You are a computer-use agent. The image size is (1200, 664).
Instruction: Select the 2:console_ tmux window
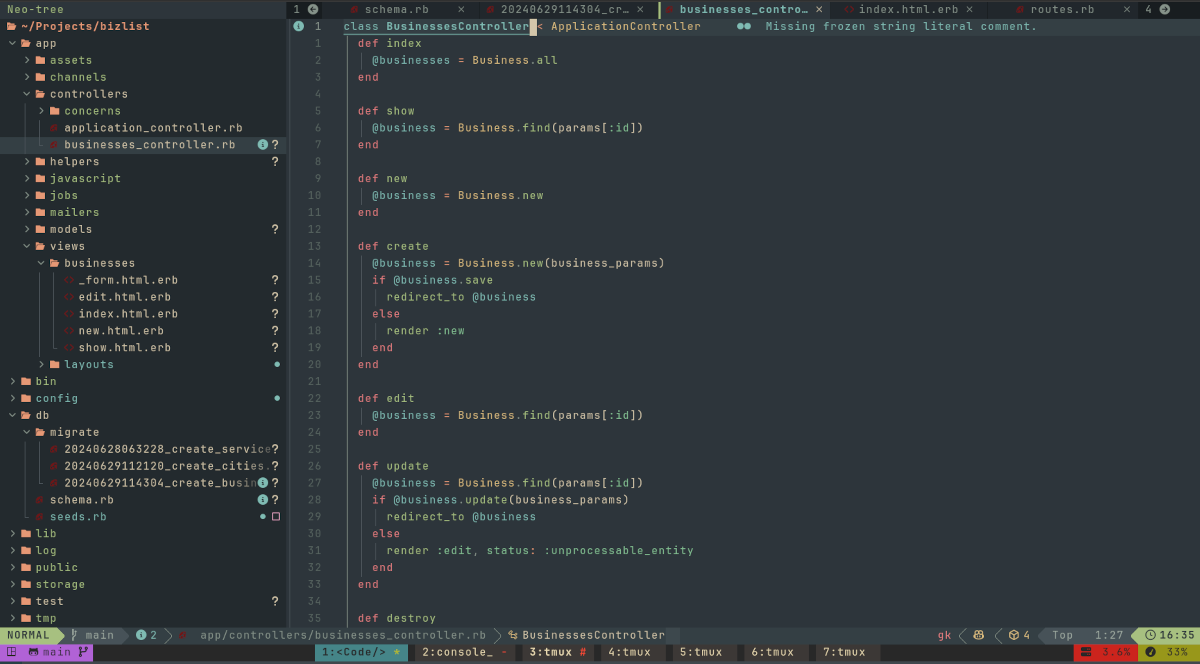point(457,651)
